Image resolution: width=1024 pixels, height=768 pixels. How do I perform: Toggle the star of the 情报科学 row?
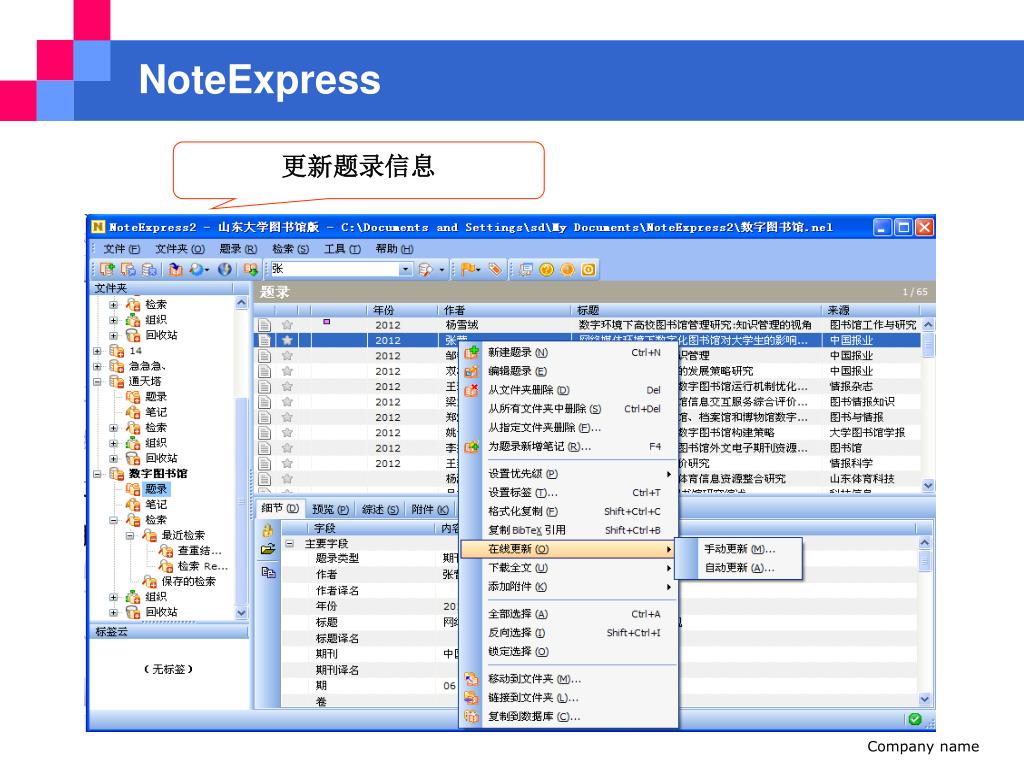[287, 464]
